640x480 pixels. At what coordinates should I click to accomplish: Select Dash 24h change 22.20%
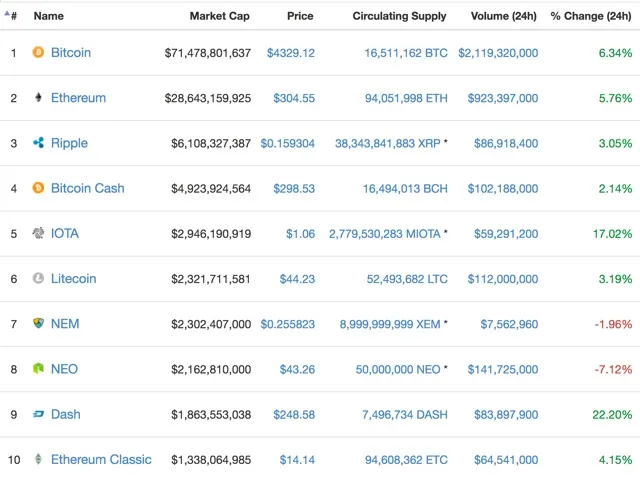coord(612,415)
